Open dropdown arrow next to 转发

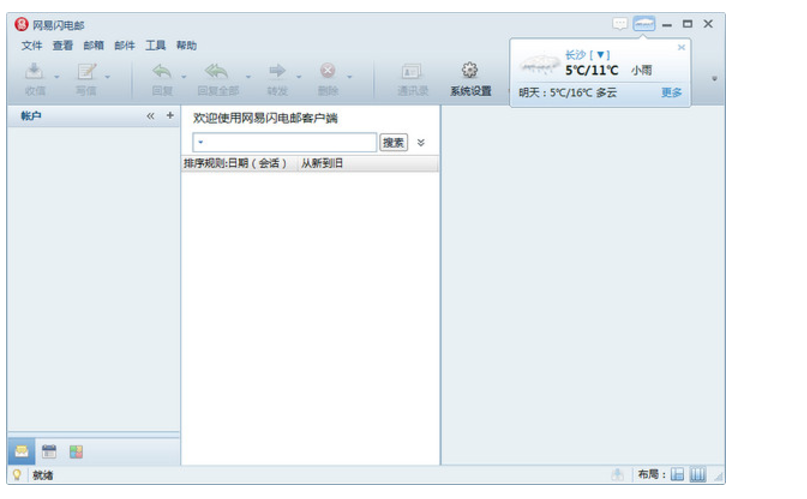(x=299, y=77)
